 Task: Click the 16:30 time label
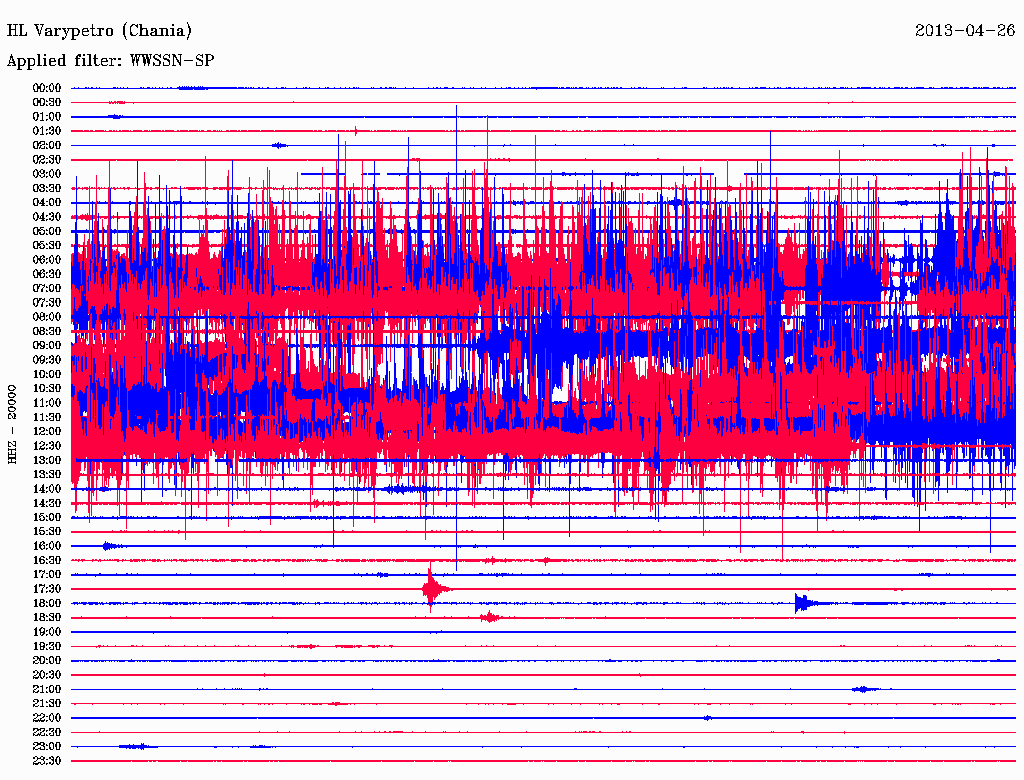pos(46,561)
